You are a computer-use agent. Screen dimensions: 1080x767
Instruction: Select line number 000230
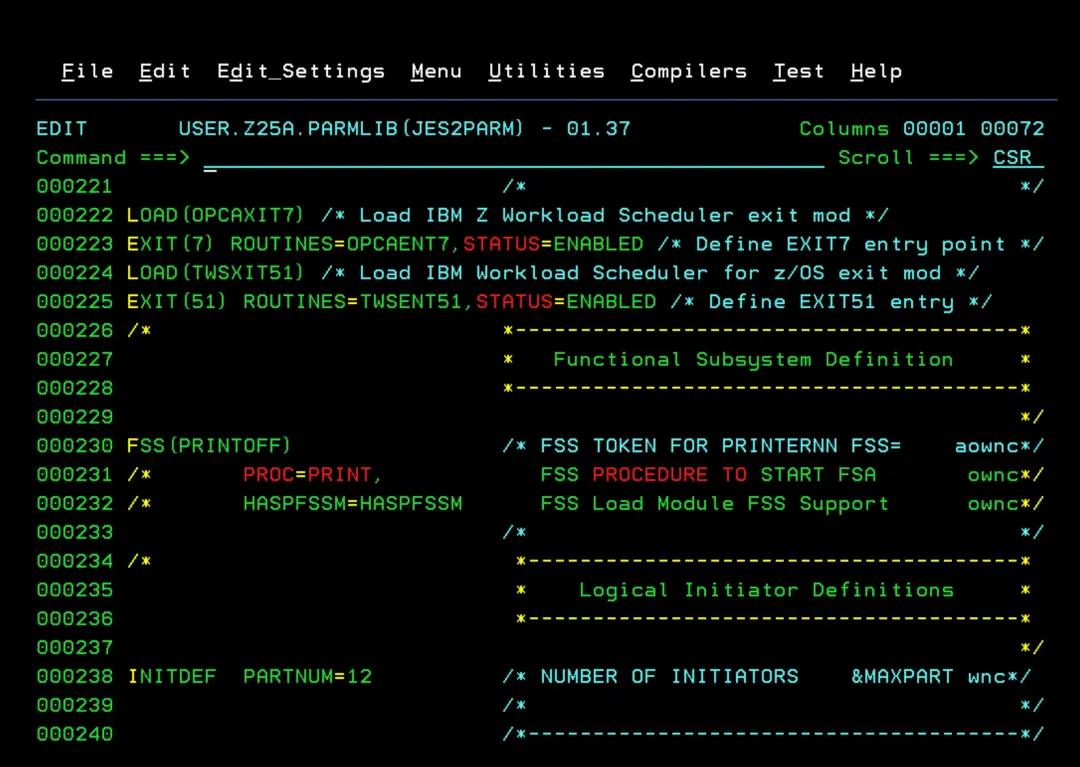click(x=74, y=446)
